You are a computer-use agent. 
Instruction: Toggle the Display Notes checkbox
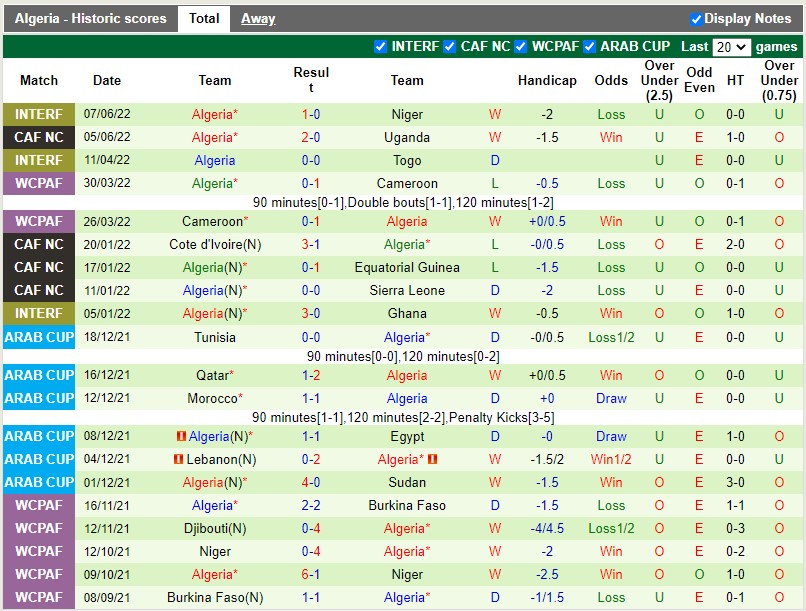(696, 20)
